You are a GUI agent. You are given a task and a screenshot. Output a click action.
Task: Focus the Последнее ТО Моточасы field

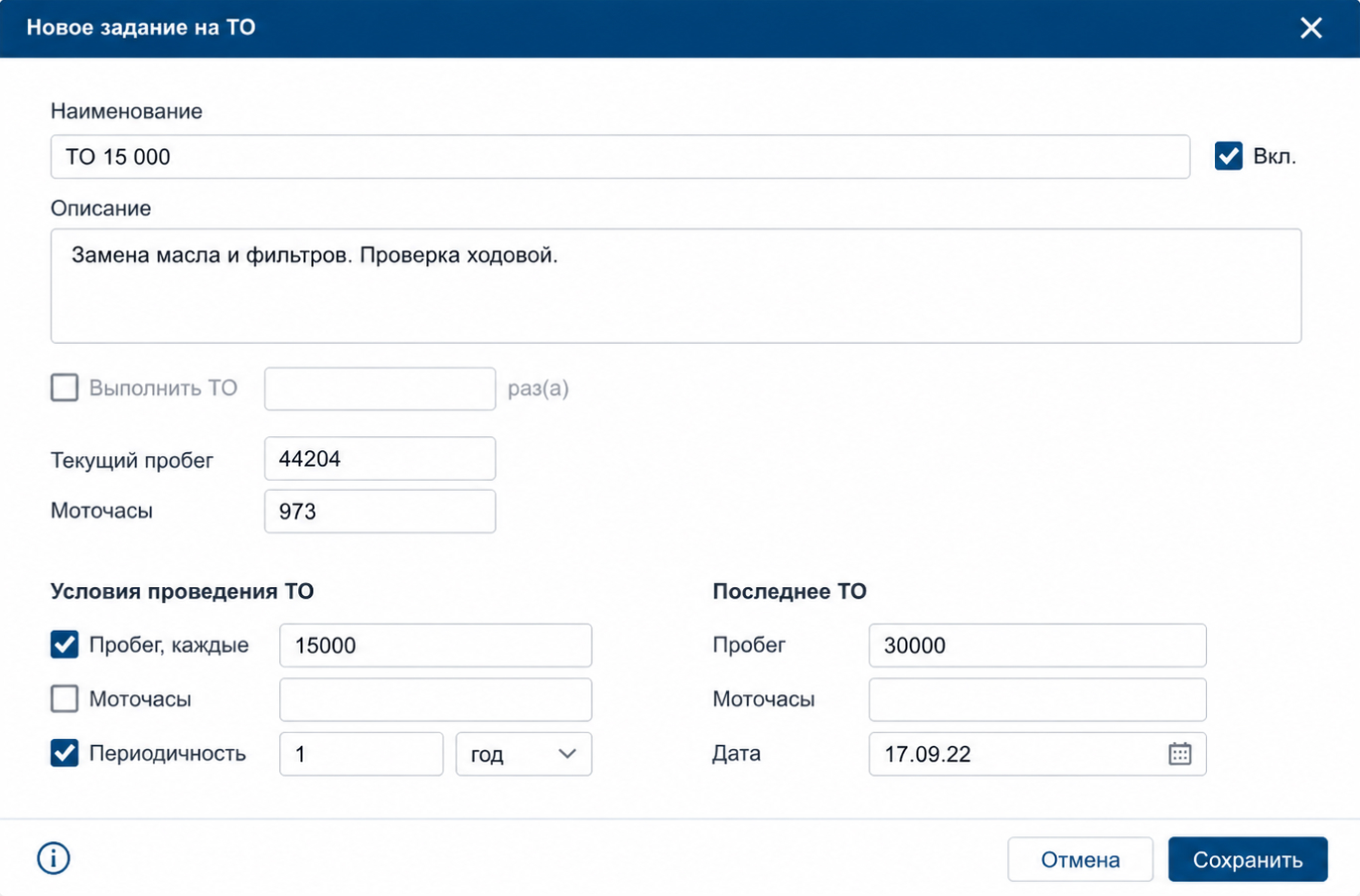(x=1037, y=699)
